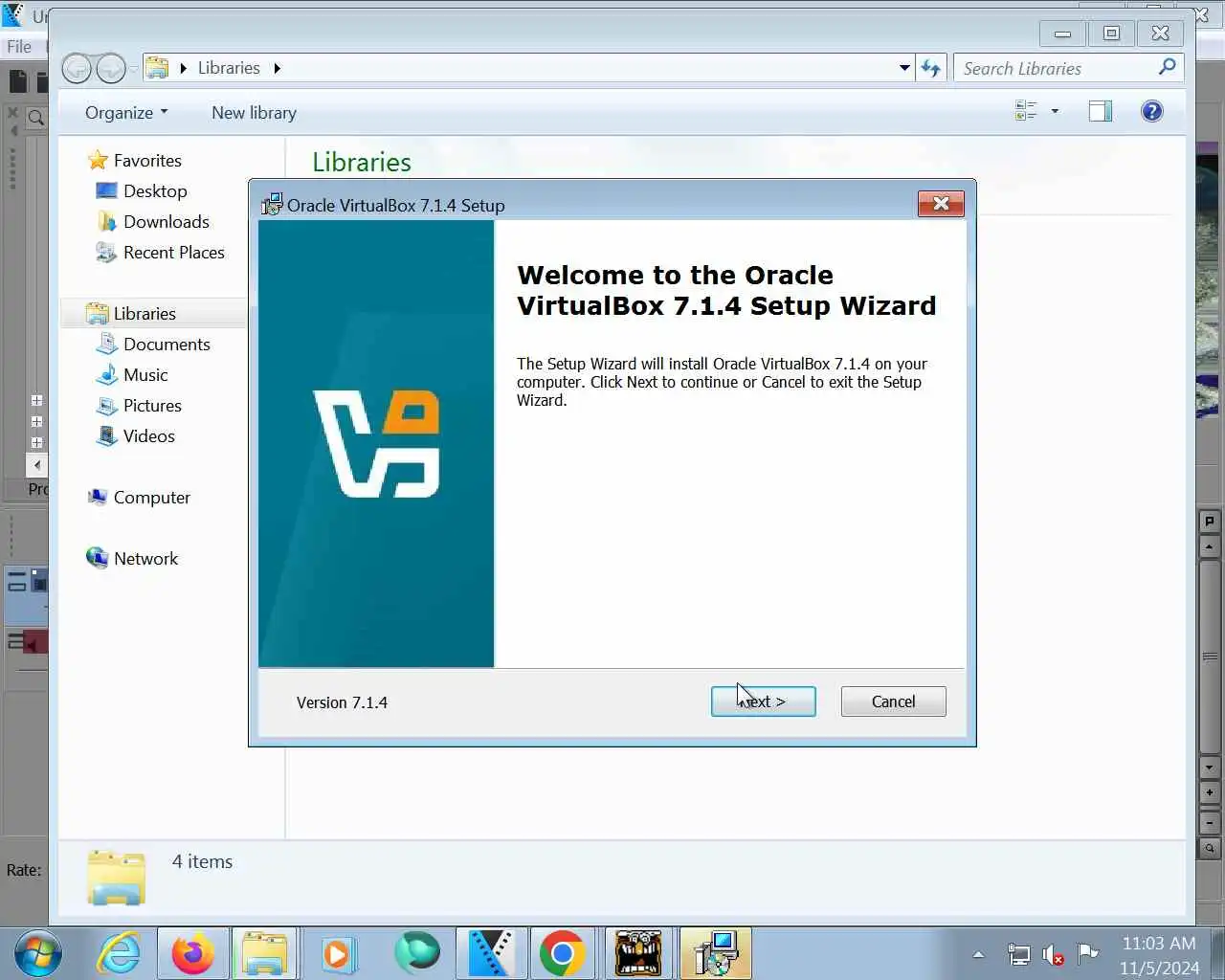
Task: Switch to the video editor taskbar icon
Action: 491,954
